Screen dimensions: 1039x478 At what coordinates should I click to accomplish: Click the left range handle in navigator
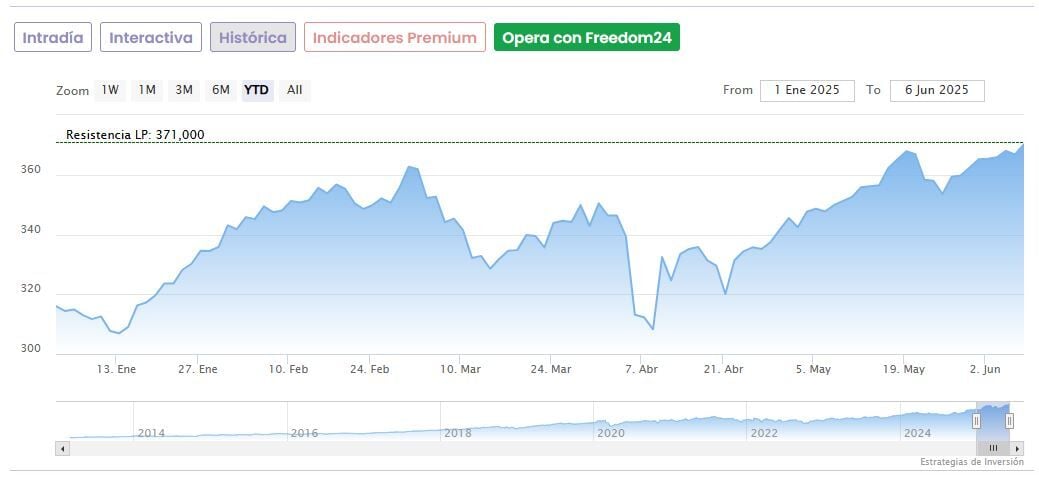point(977,421)
